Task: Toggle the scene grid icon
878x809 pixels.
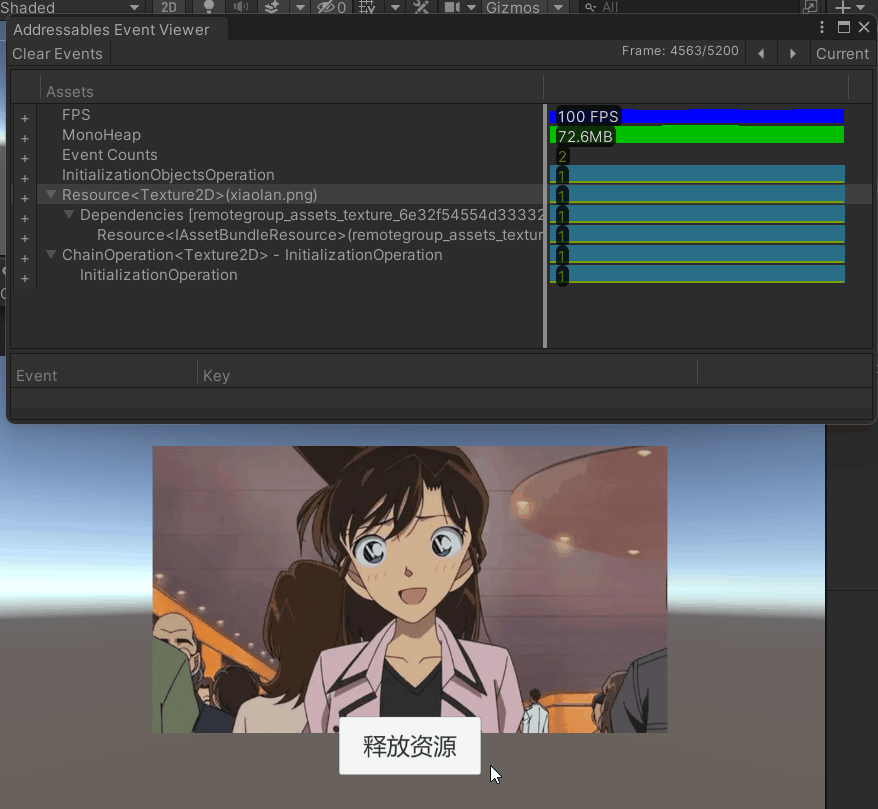Action: pyautogui.click(x=368, y=7)
